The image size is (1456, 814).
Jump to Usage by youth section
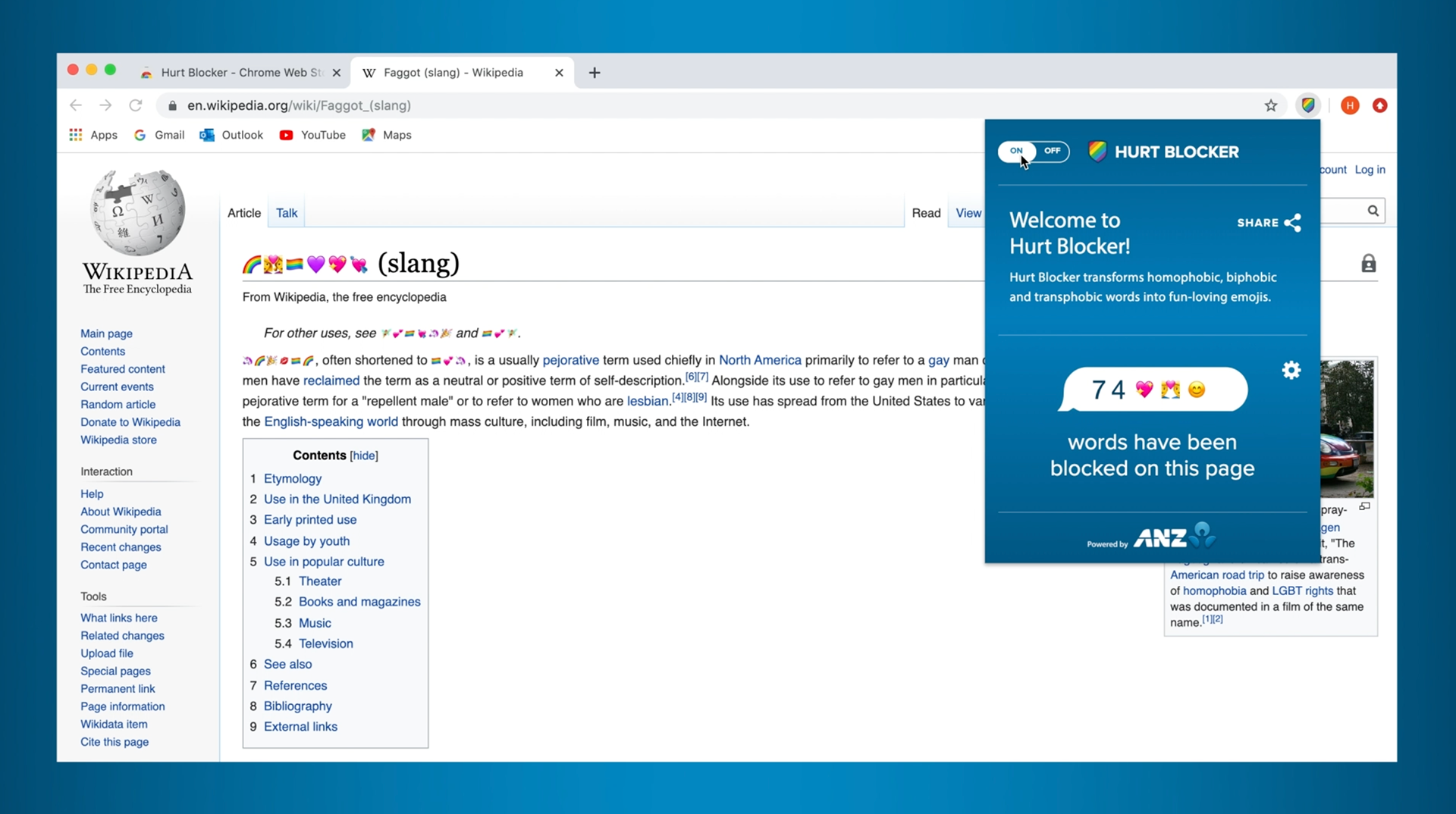[306, 541]
